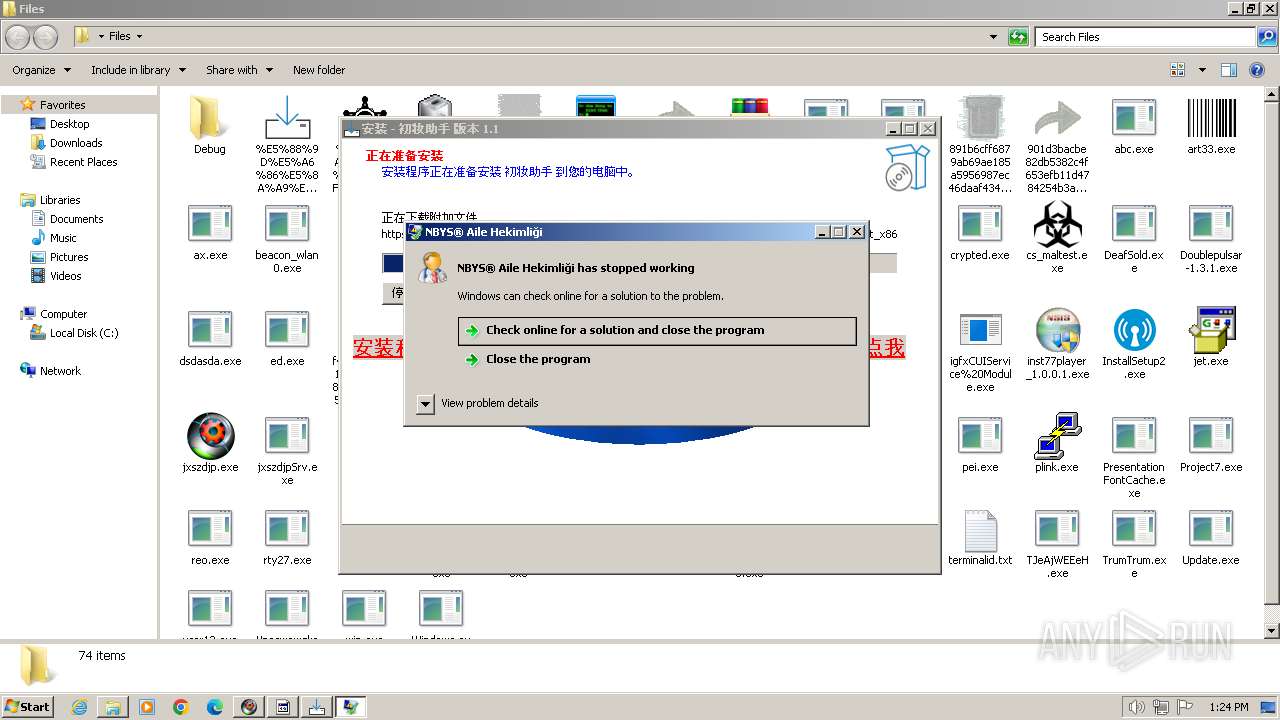This screenshot has height=720, width=1280.
Task: Select jxszdjp.exe round icon
Action: pos(210,436)
